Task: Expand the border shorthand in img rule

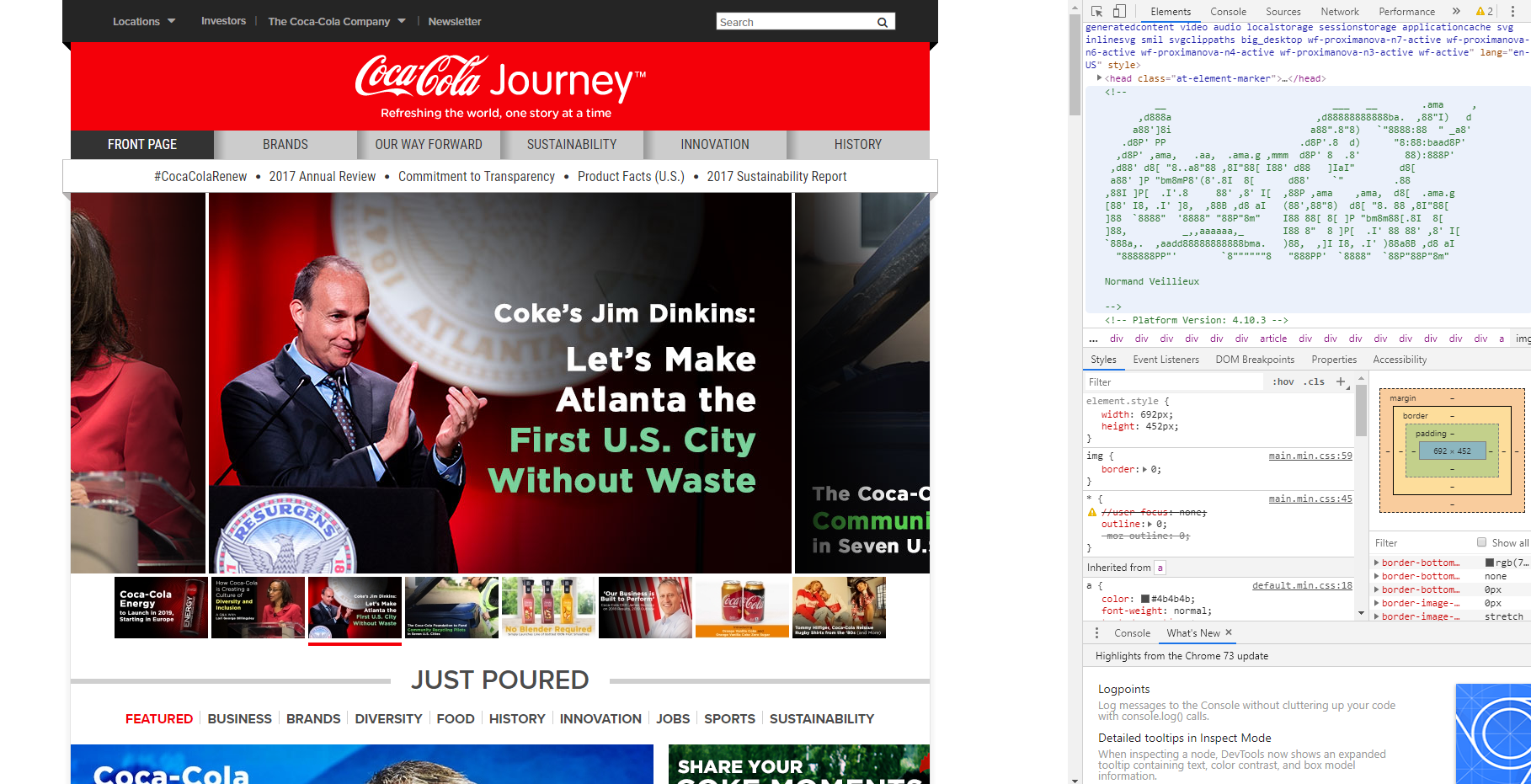Action: (1146, 469)
